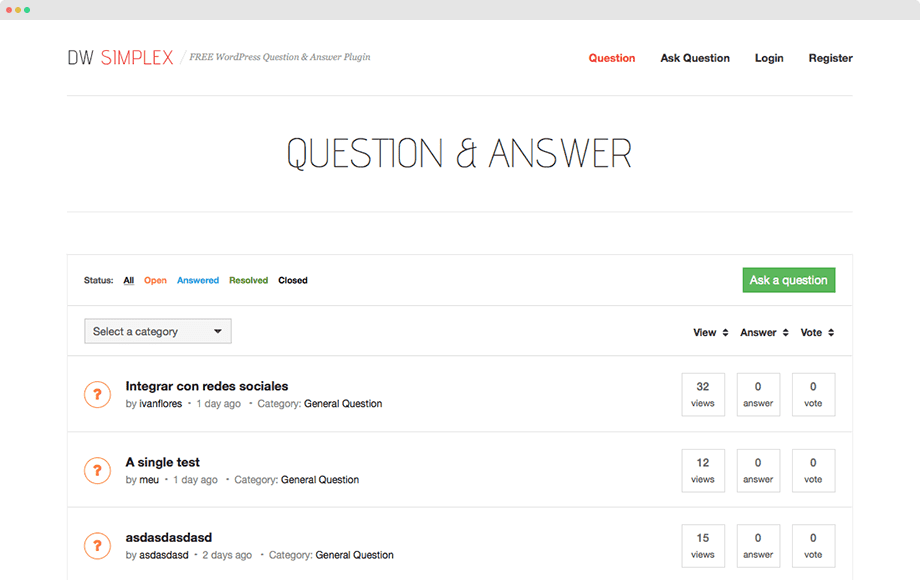920x580 pixels.
Task: Click question mark icon beside 'Integrar con redes sociales'
Action: 97,394
